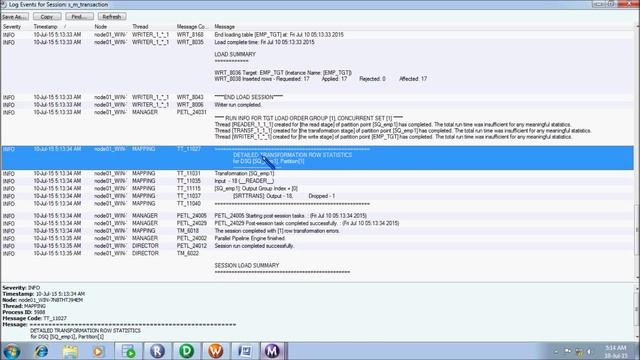Viewport: 640px width, 360px height.
Task: Open the Find dialog button
Action: click(79, 17)
